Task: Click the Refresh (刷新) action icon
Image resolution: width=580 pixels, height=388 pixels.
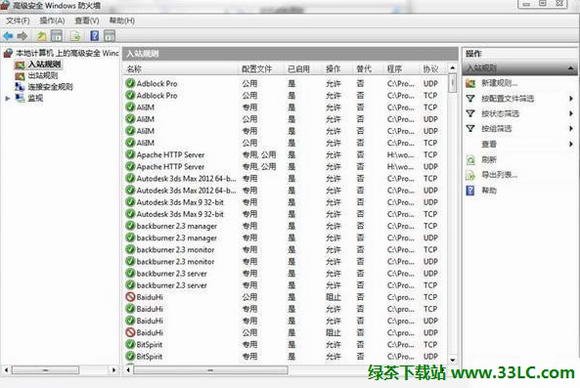Action: point(470,160)
